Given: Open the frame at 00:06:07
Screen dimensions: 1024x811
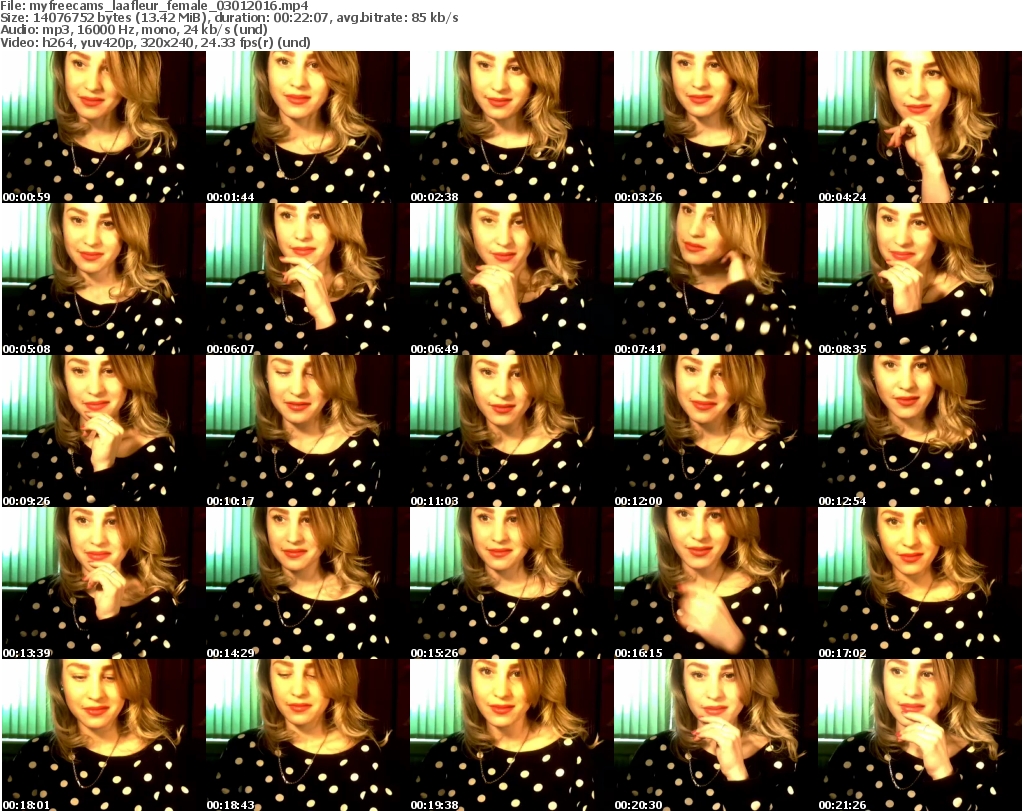Looking at the screenshot, I should coord(308,279).
